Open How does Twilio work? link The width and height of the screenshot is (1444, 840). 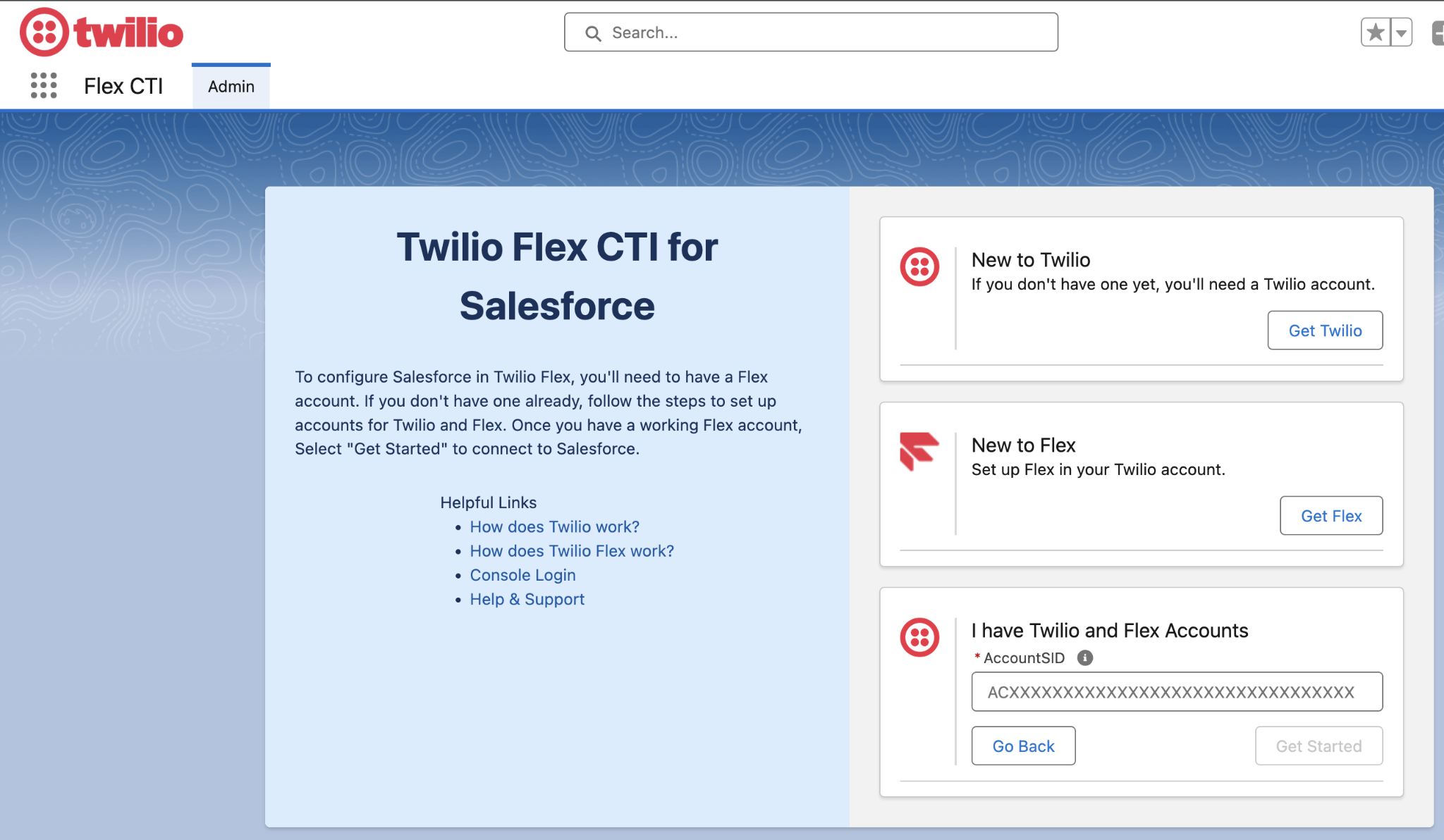pyautogui.click(x=555, y=527)
